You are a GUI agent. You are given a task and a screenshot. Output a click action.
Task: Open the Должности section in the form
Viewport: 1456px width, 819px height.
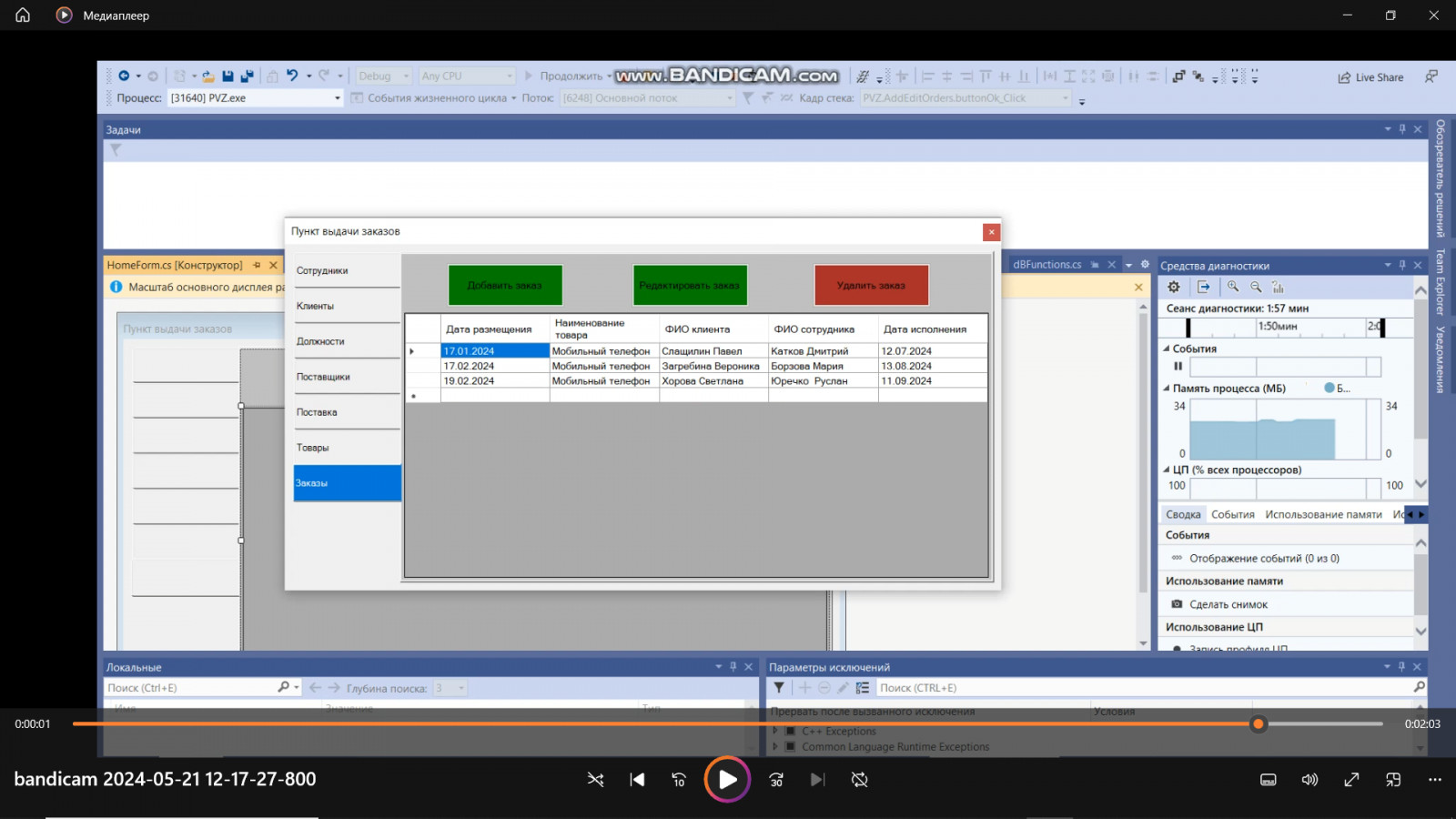[347, 342]
